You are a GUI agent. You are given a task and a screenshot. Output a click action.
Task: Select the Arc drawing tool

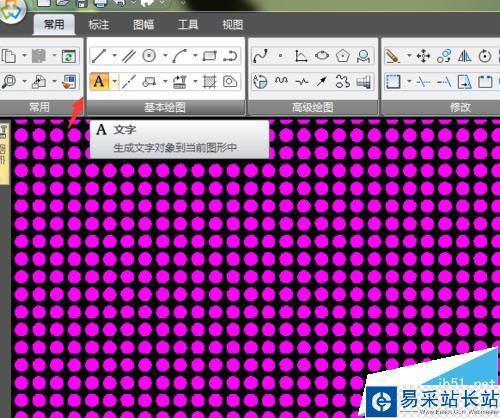[x=180, y=56]
